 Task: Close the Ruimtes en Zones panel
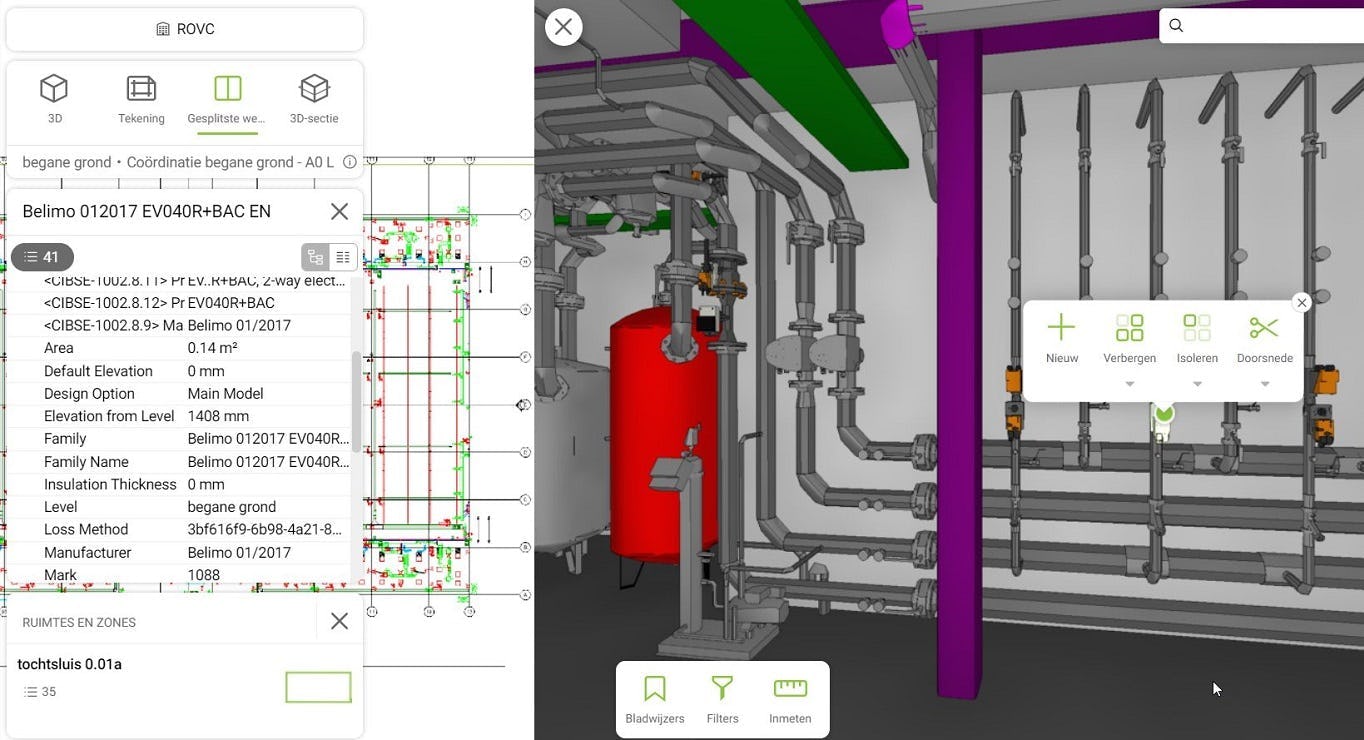pos(339,621)
